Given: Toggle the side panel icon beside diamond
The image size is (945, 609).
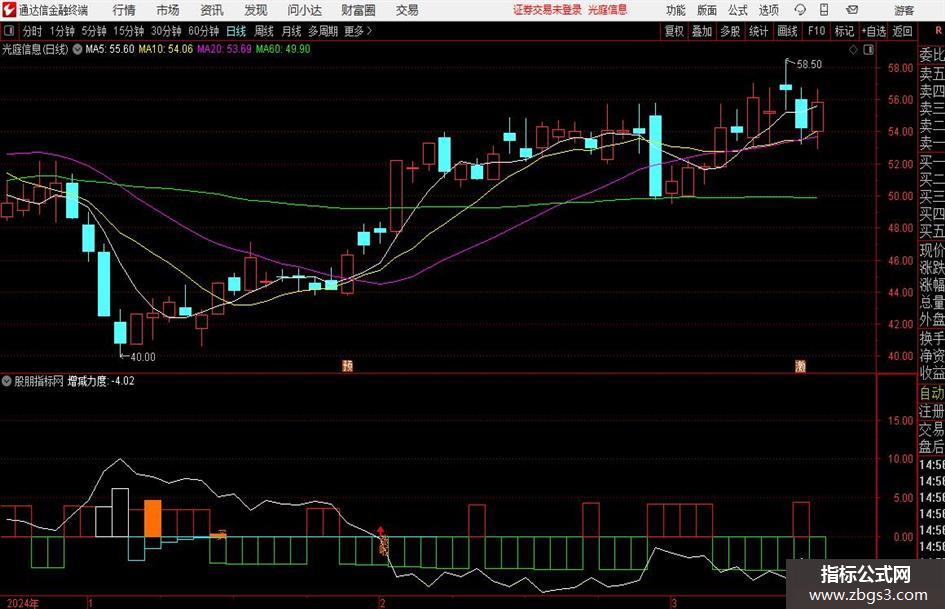Looking at the screenshot, I should coord(868,50).
